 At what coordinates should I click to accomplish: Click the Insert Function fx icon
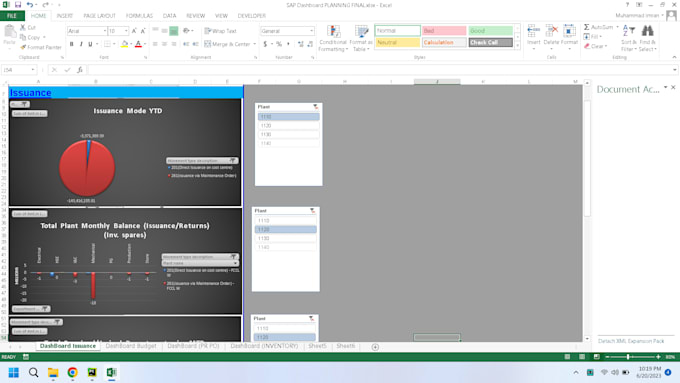(80, 70)
